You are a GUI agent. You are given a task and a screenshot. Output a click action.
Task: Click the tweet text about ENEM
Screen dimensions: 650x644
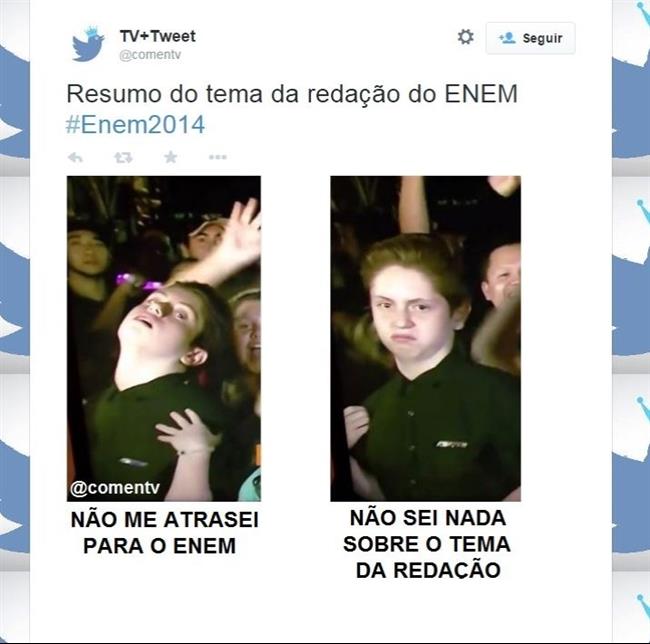coord(292,94)
